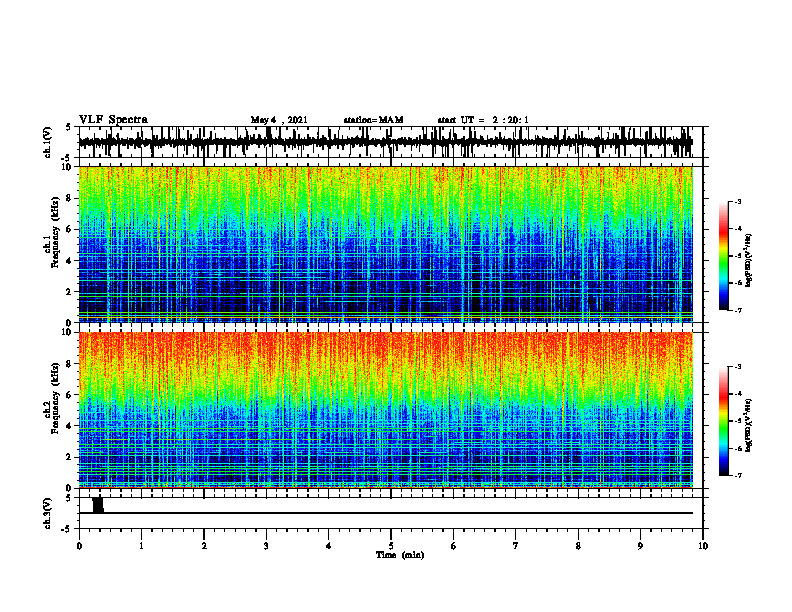Click the 7 minute tick label on the time axis

tap(516, 546)
